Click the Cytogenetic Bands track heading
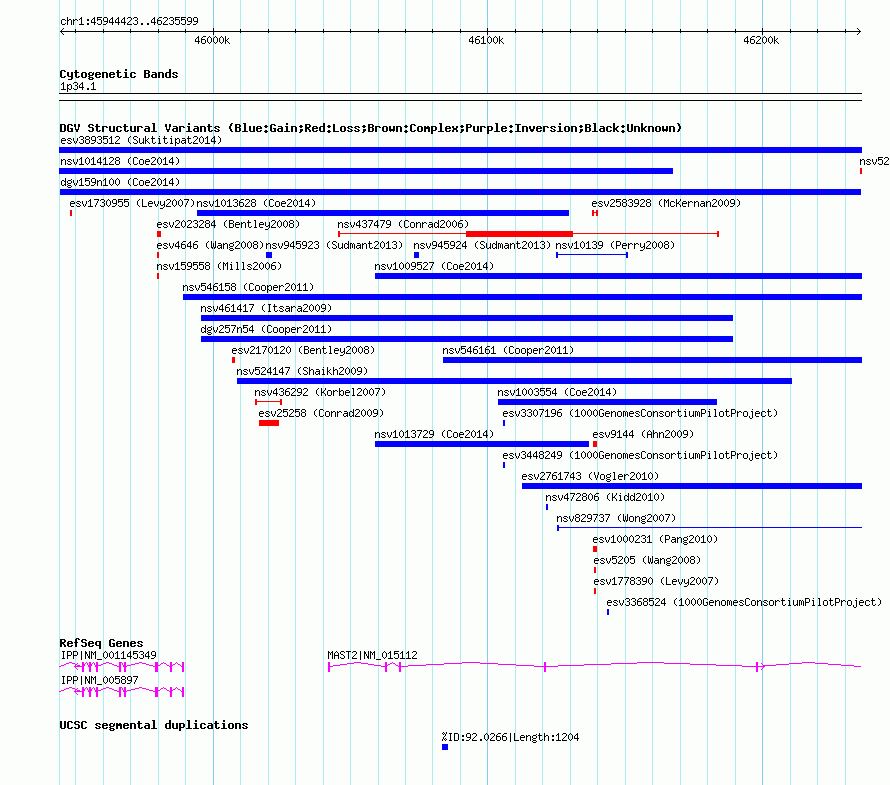This screenshot has width=890, height=785. pos(119,74)
